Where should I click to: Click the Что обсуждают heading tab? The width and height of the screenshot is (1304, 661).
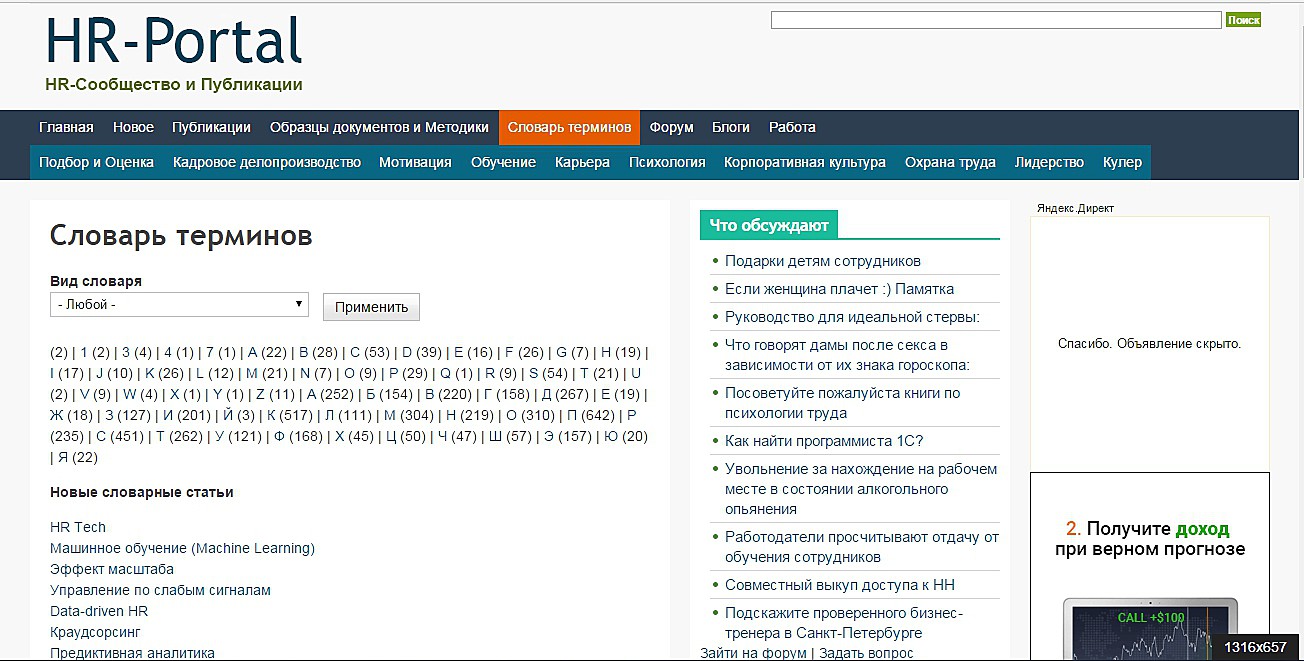[769, 225]
